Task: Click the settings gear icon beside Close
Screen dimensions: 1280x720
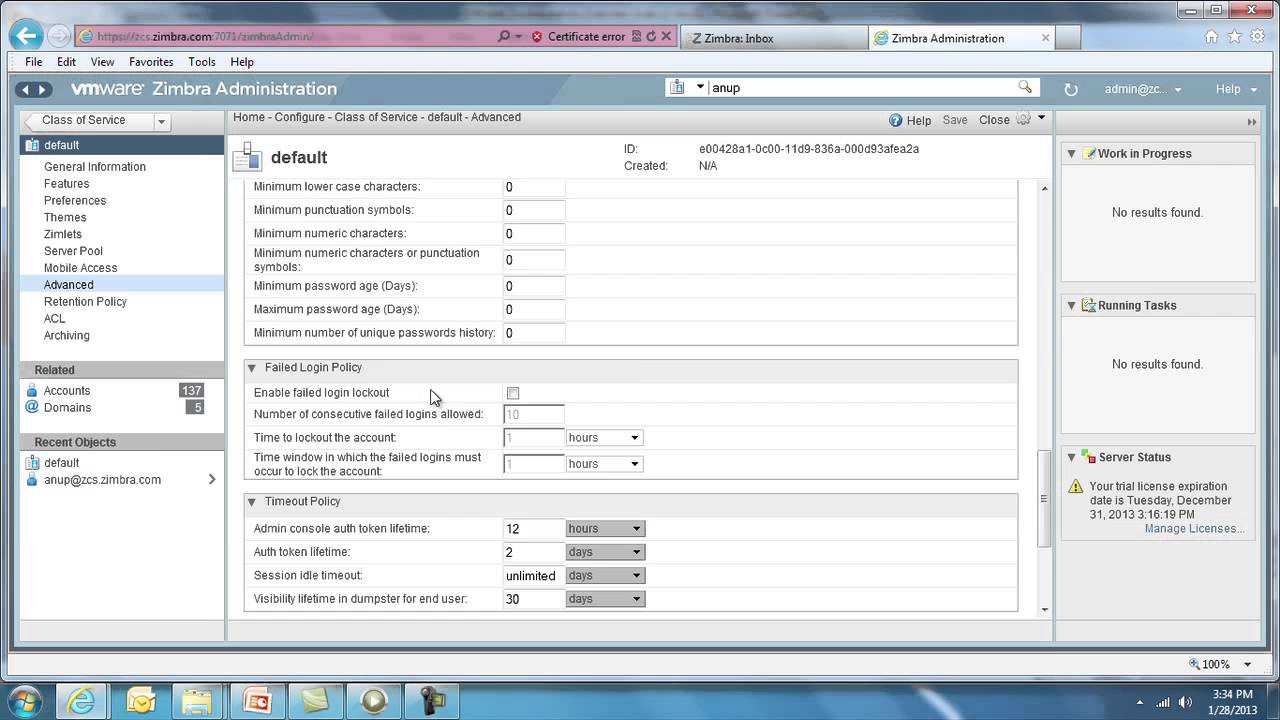Action: [x=1023, y=119]
